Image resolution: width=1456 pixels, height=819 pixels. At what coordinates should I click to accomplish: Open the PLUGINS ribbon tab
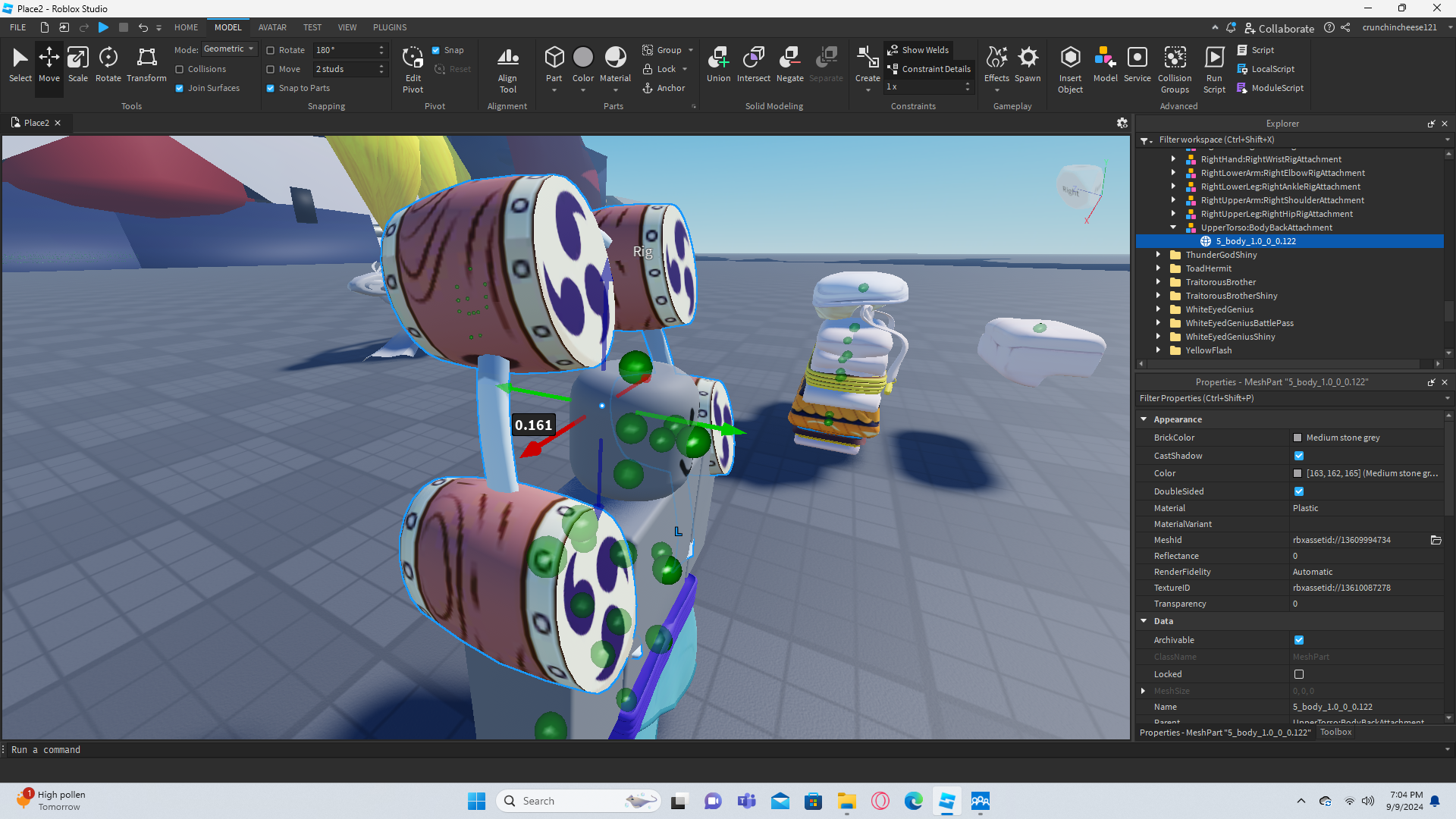(x=390, y=27)
